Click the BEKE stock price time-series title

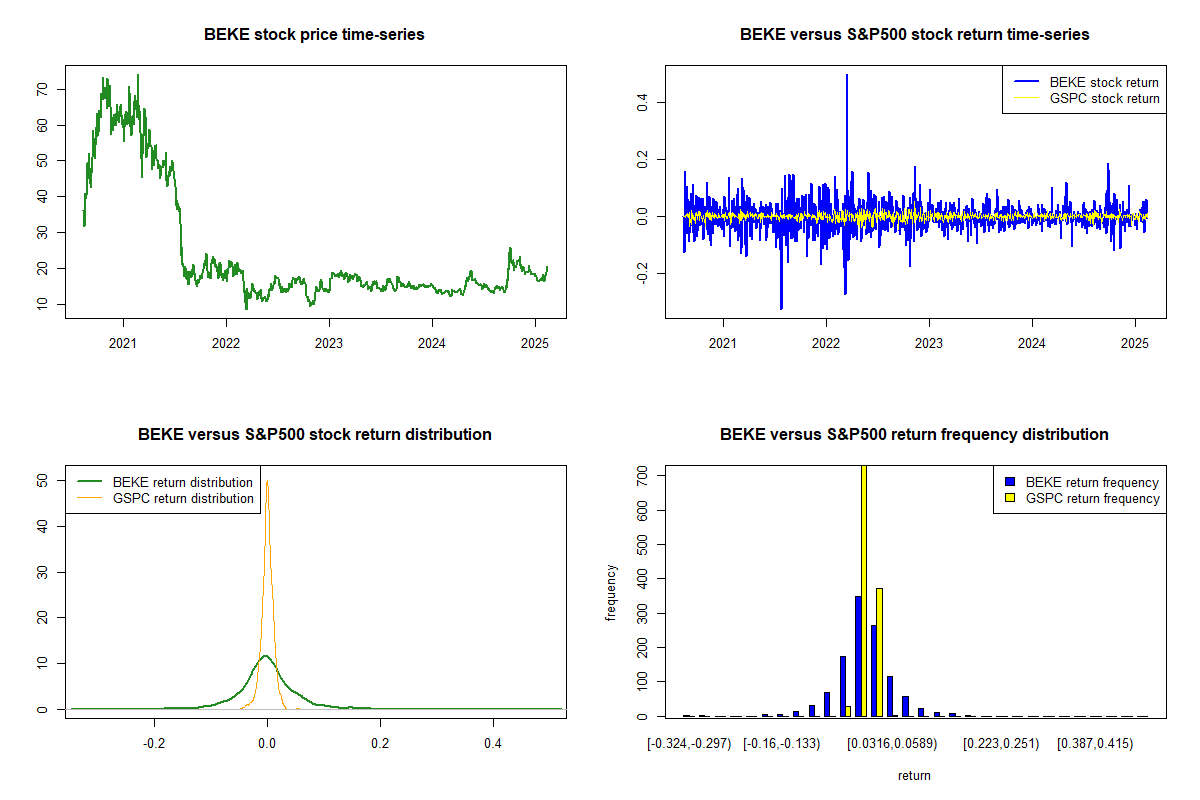[x=314, y=34]
